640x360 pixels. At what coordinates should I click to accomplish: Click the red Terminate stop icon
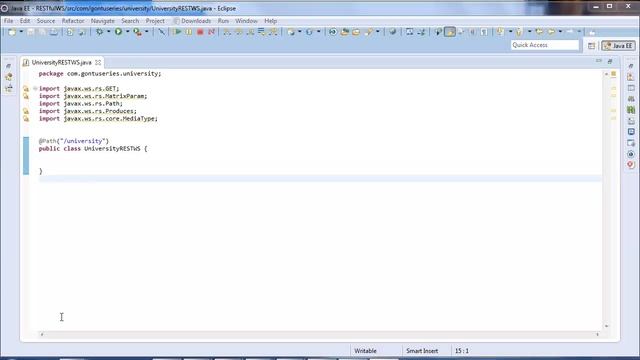200,32
